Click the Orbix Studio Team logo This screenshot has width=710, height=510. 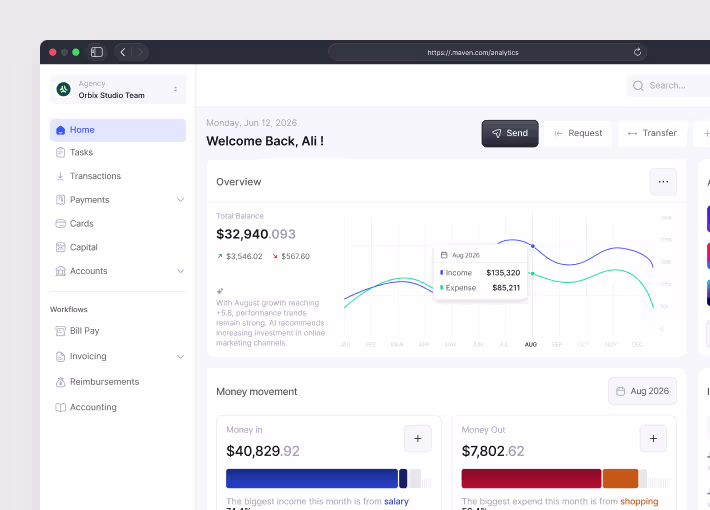63,89
